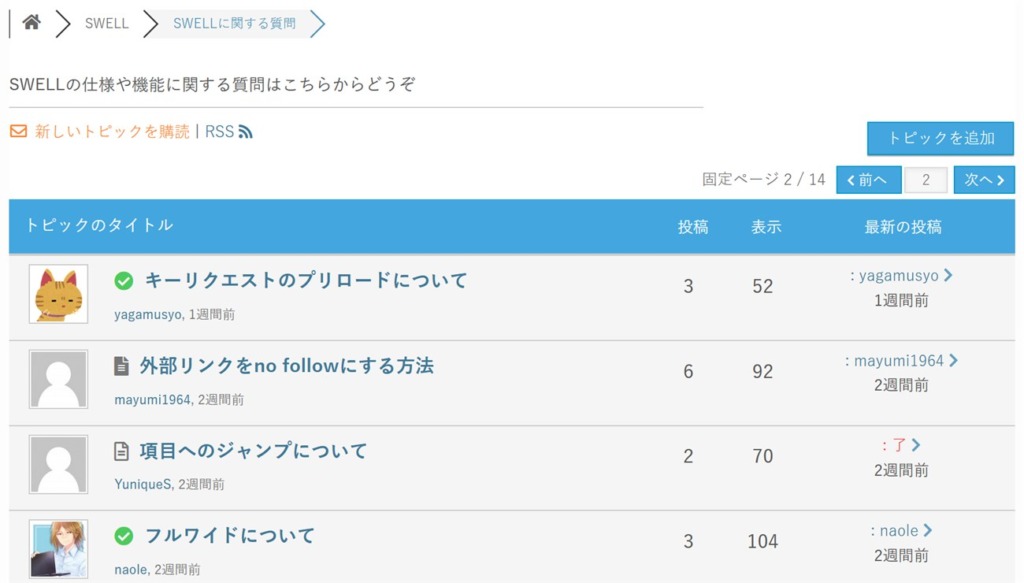The image size is (1024, 583).
Task: Go to the previous page with 前へ
Action: point(869,180)
